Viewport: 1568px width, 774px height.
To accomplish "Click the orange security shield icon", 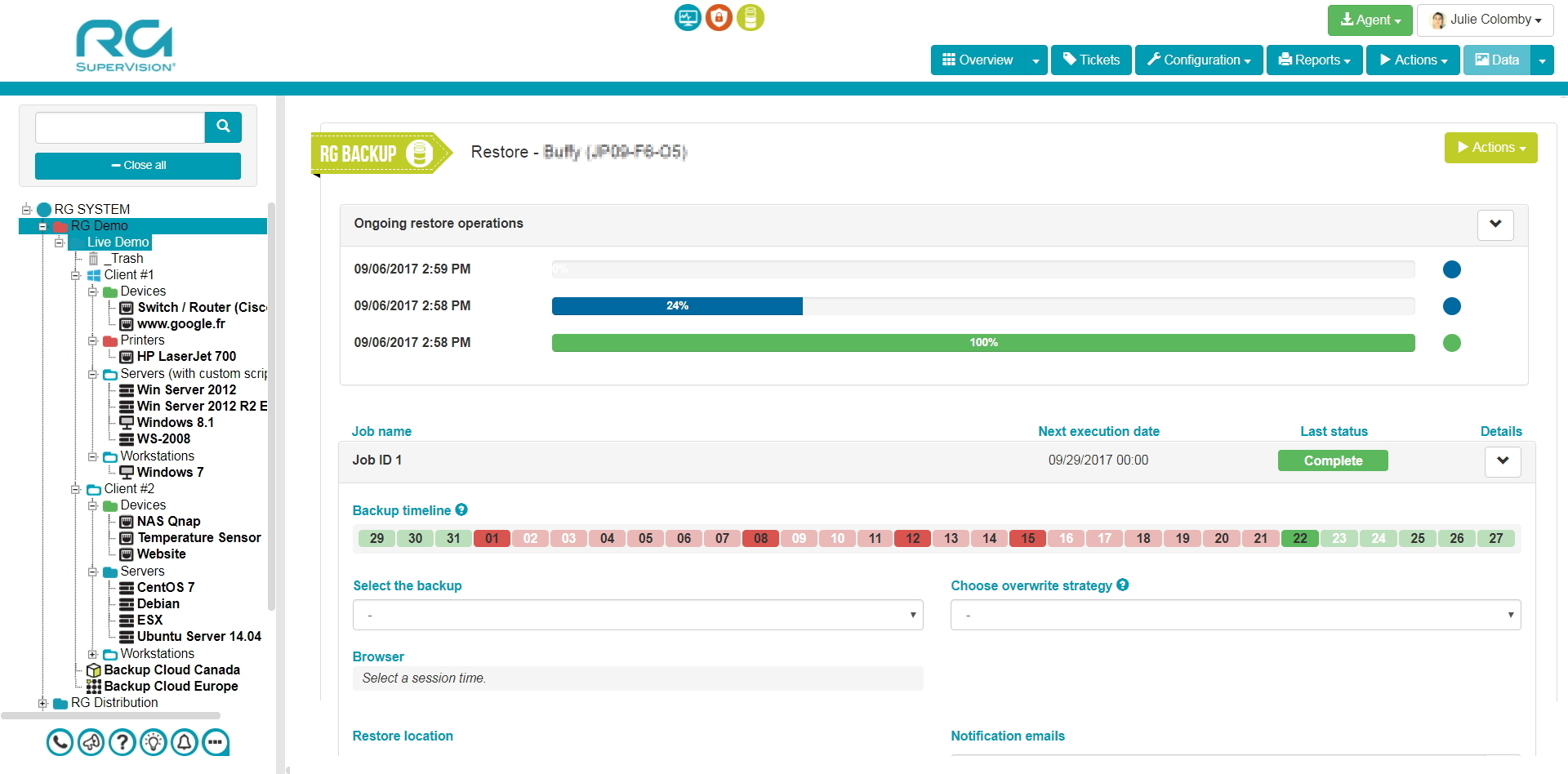I will (x=719, y=17).
